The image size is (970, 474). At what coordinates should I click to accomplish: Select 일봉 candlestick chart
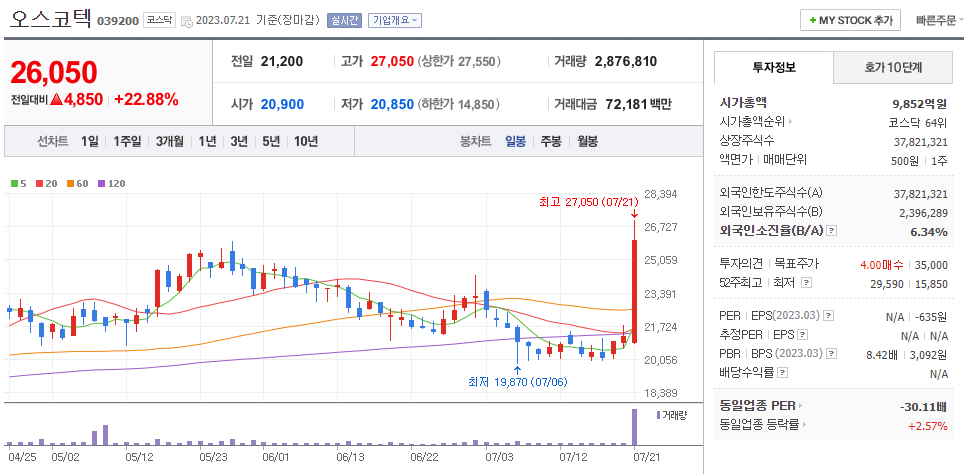coord(515,142)
